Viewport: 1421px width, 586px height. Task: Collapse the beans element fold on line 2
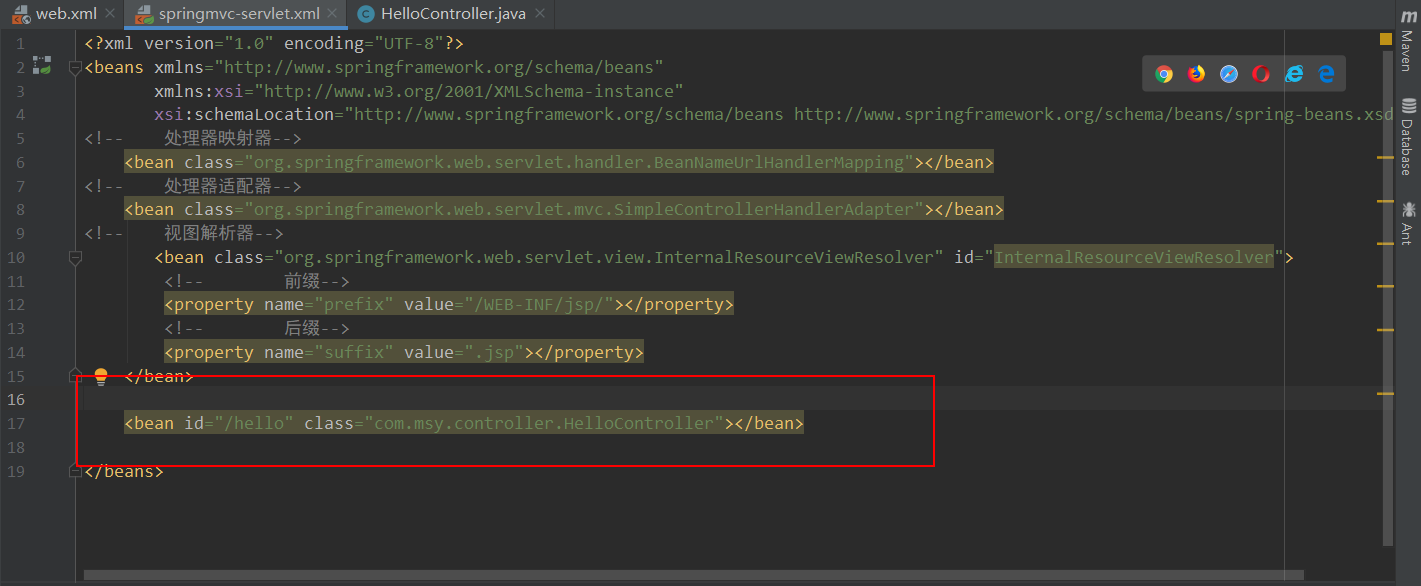[75, 67]
